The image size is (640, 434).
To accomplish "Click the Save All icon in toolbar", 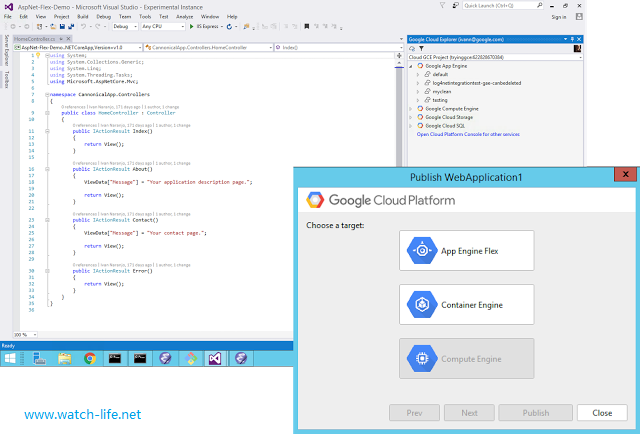I will [x=71, y=27].
